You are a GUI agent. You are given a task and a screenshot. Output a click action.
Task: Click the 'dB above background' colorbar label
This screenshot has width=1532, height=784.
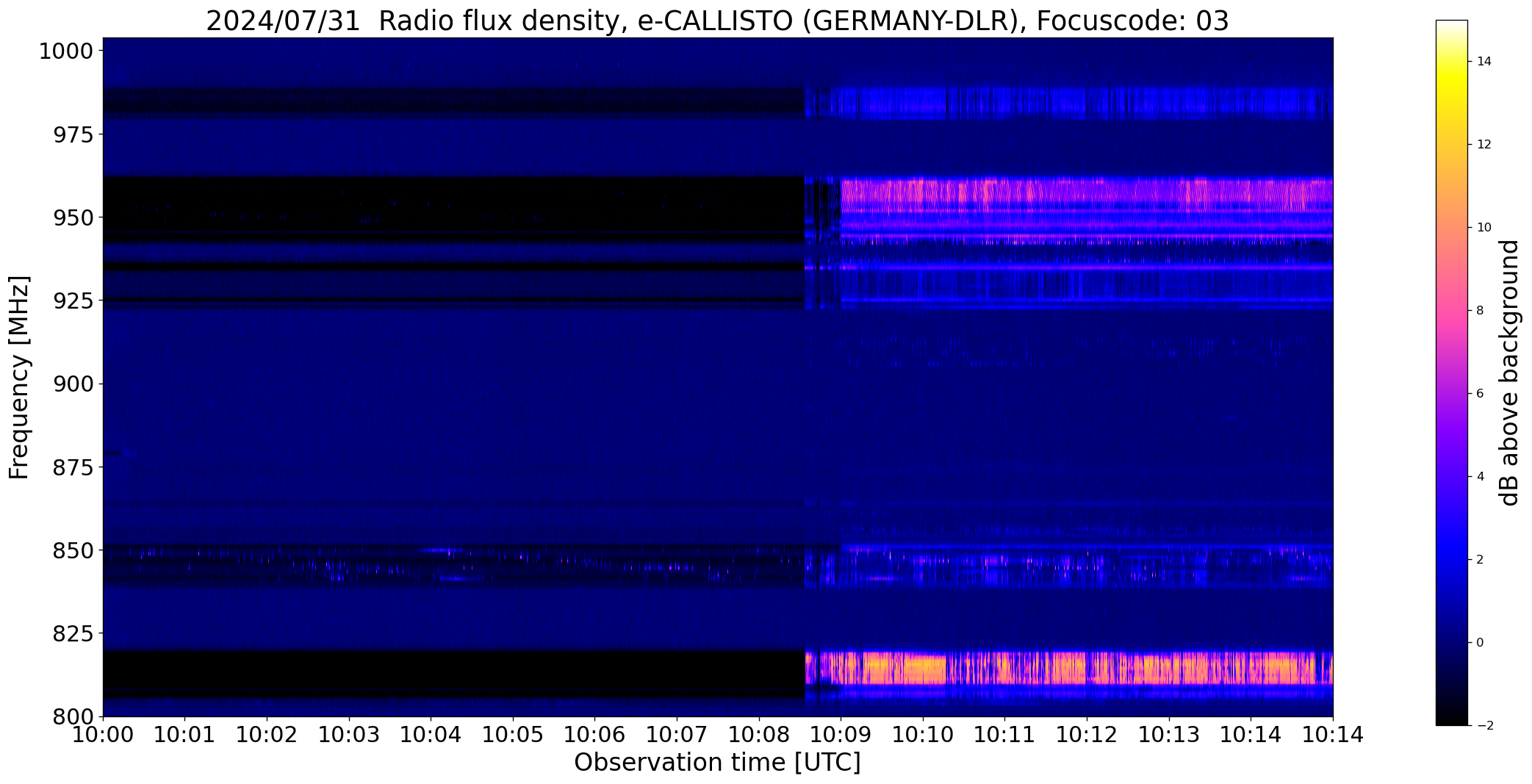1509,373
